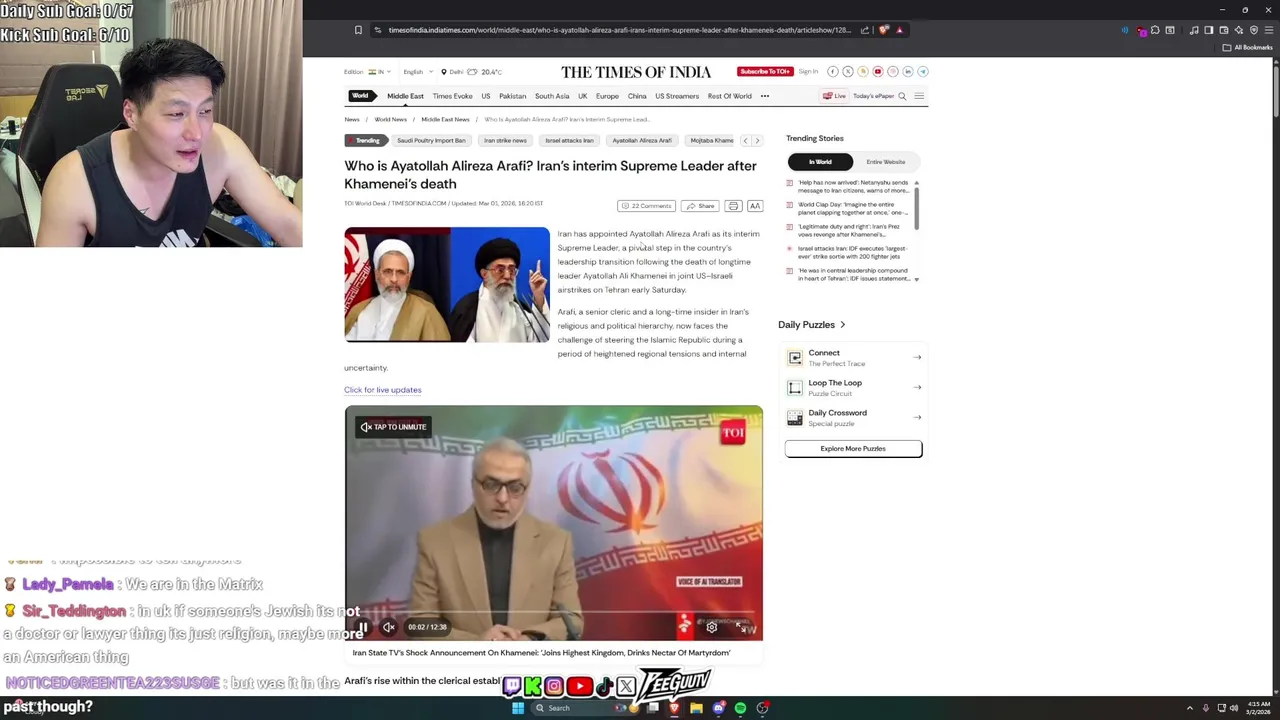Open the Pakistan section tab
Image resolution: width=1280 pixels, height=720 pixels.
coord(512,96)
